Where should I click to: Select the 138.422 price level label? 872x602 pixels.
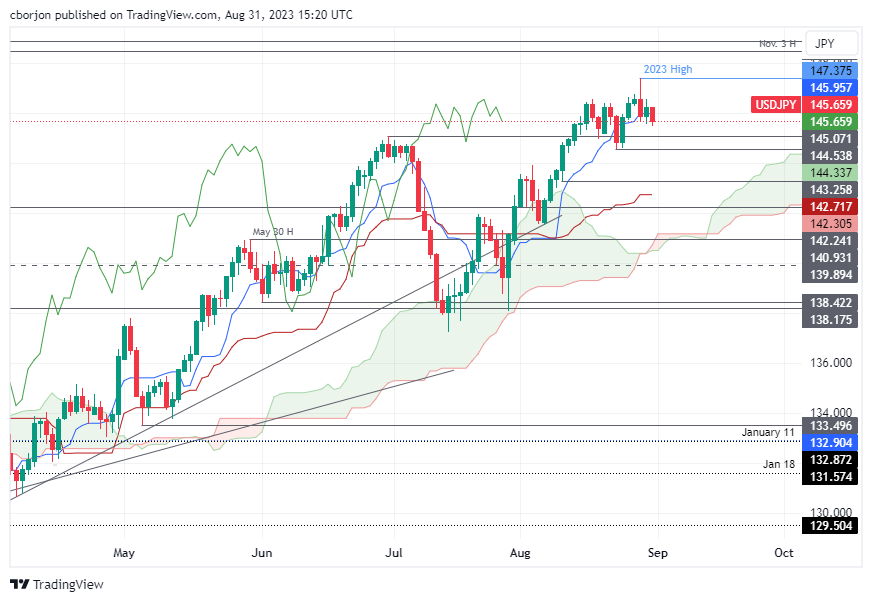(x=830, y=302)
